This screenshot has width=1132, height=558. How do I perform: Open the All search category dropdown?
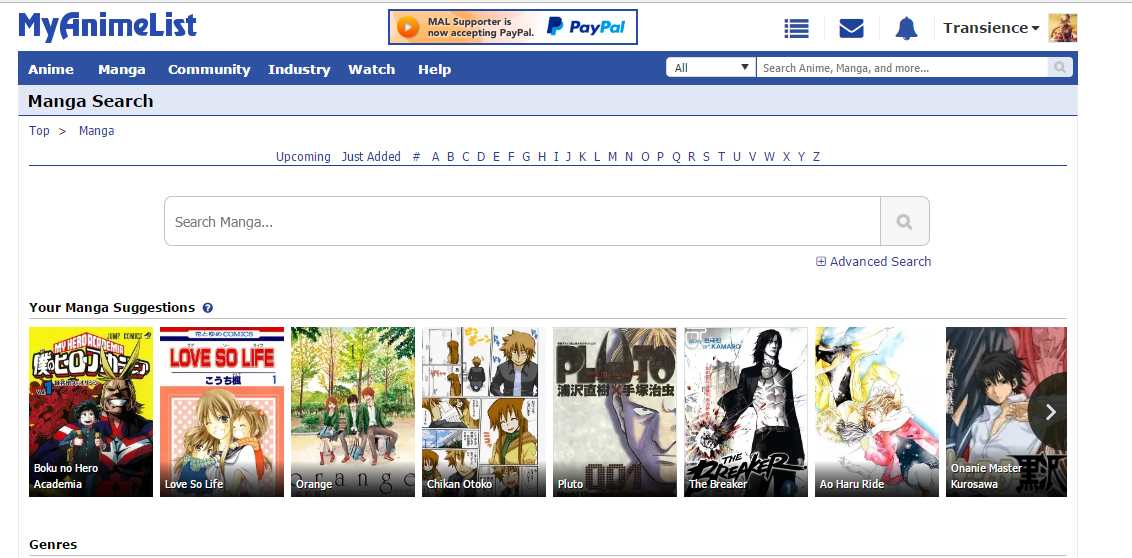710,68
